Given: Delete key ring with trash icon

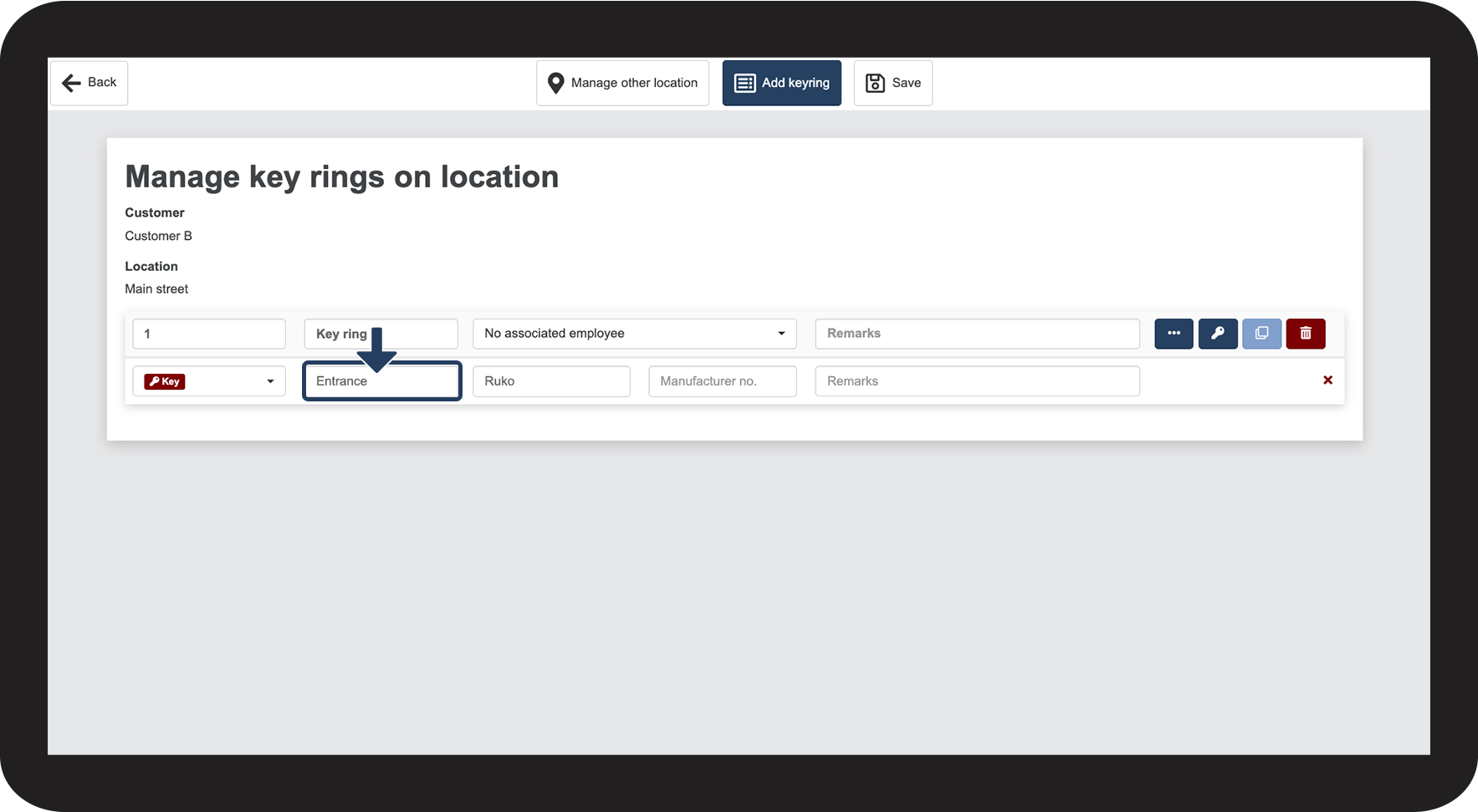Looking at the screenshot, I should 1306,334.
